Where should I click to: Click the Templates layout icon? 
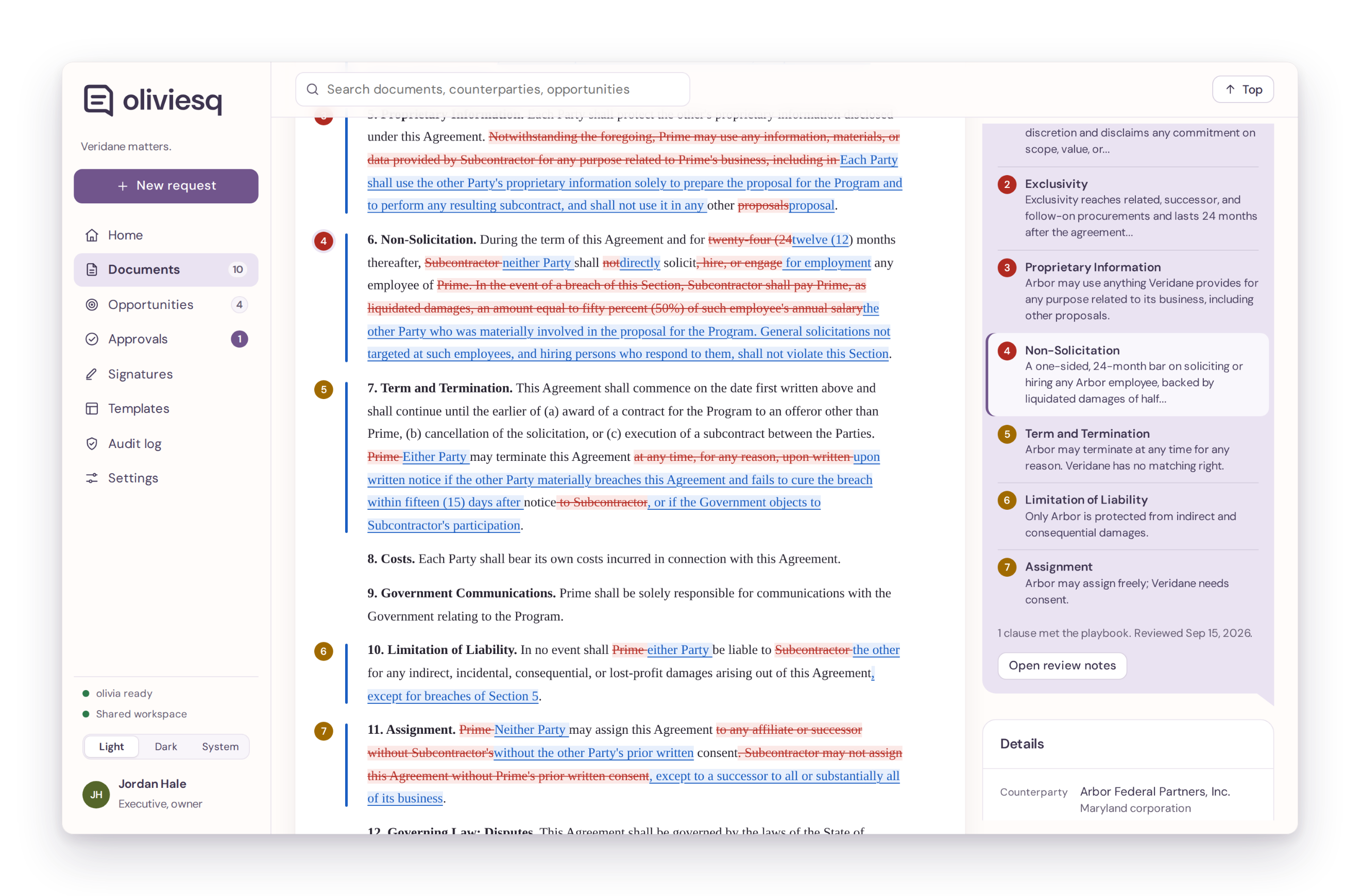point(92,408)
